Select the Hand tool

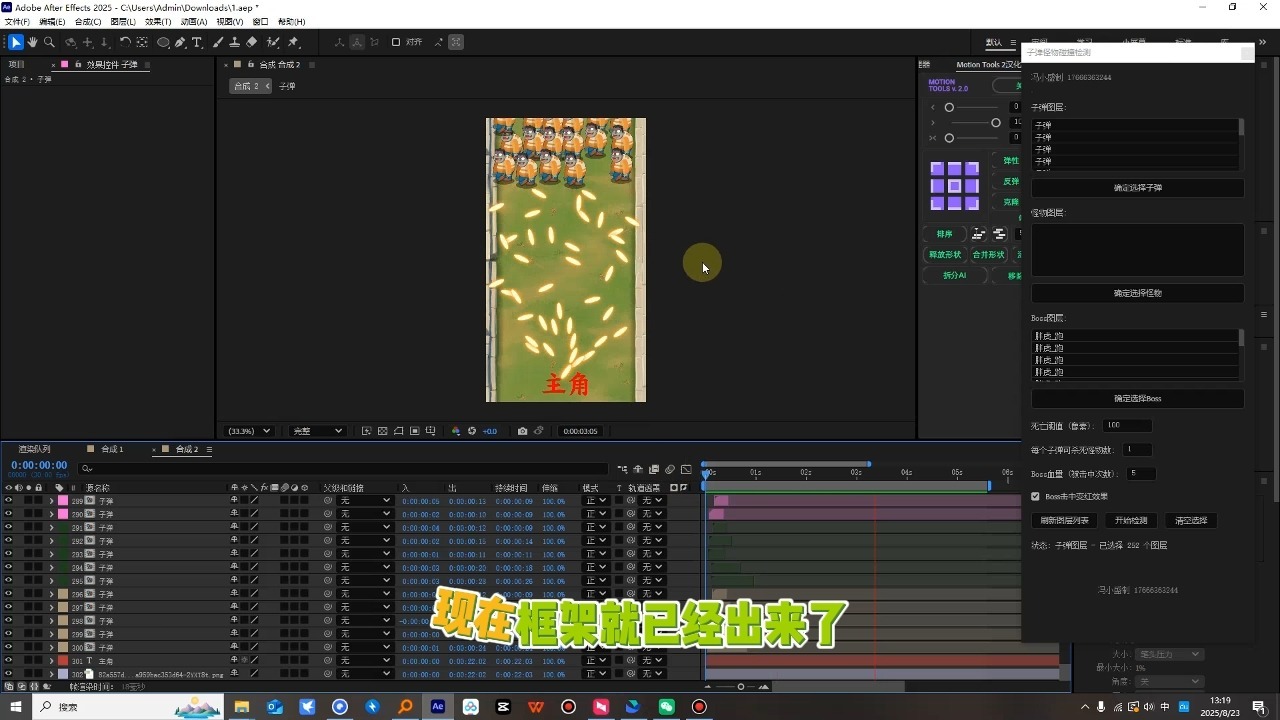tap(33, 42)
